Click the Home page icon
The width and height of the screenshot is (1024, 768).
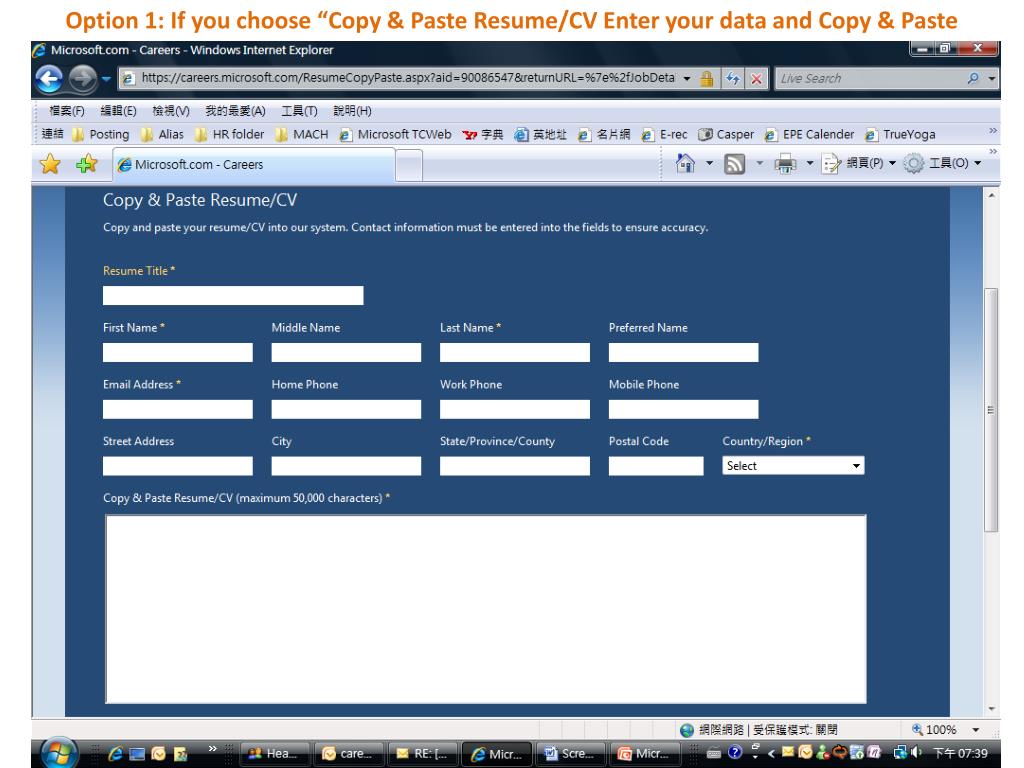click(x=685, y=163)
